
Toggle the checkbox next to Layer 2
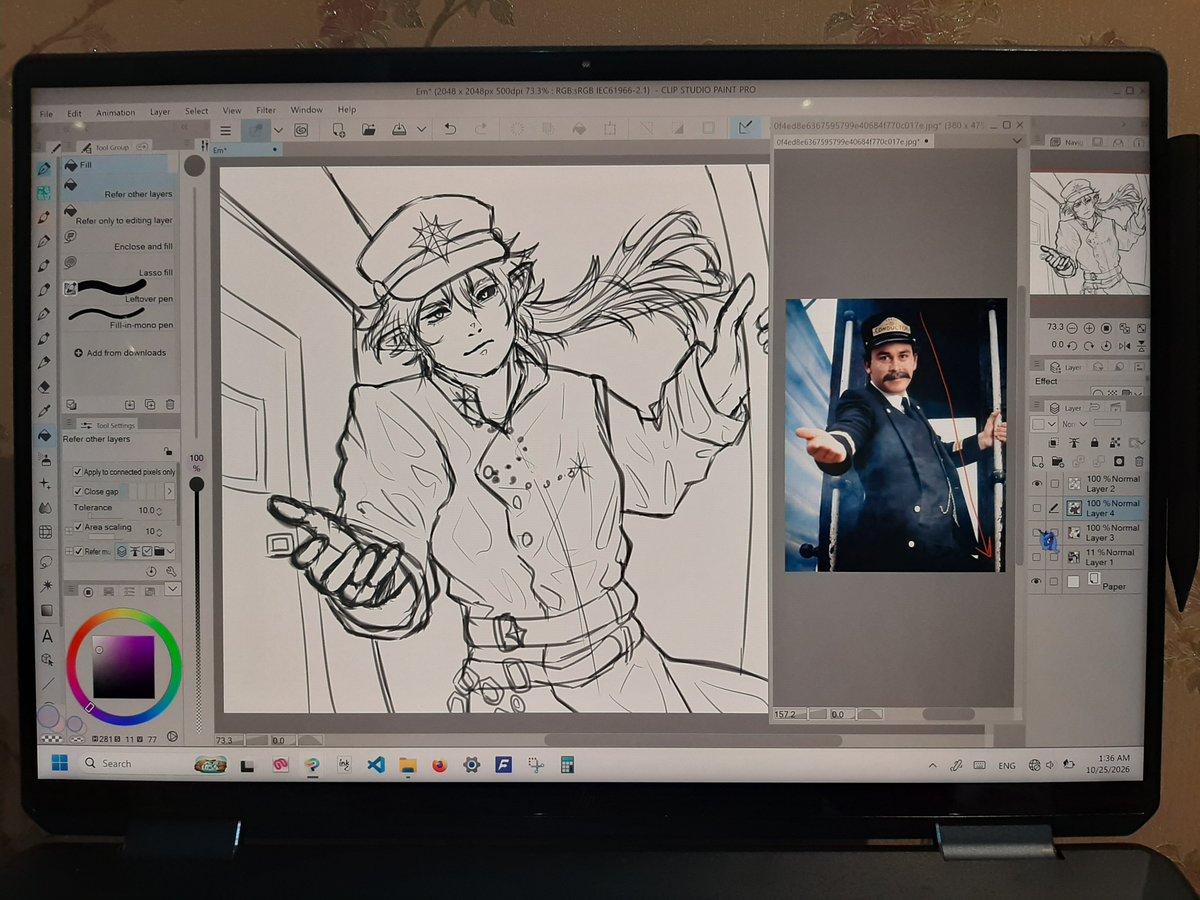(1054, 484)
